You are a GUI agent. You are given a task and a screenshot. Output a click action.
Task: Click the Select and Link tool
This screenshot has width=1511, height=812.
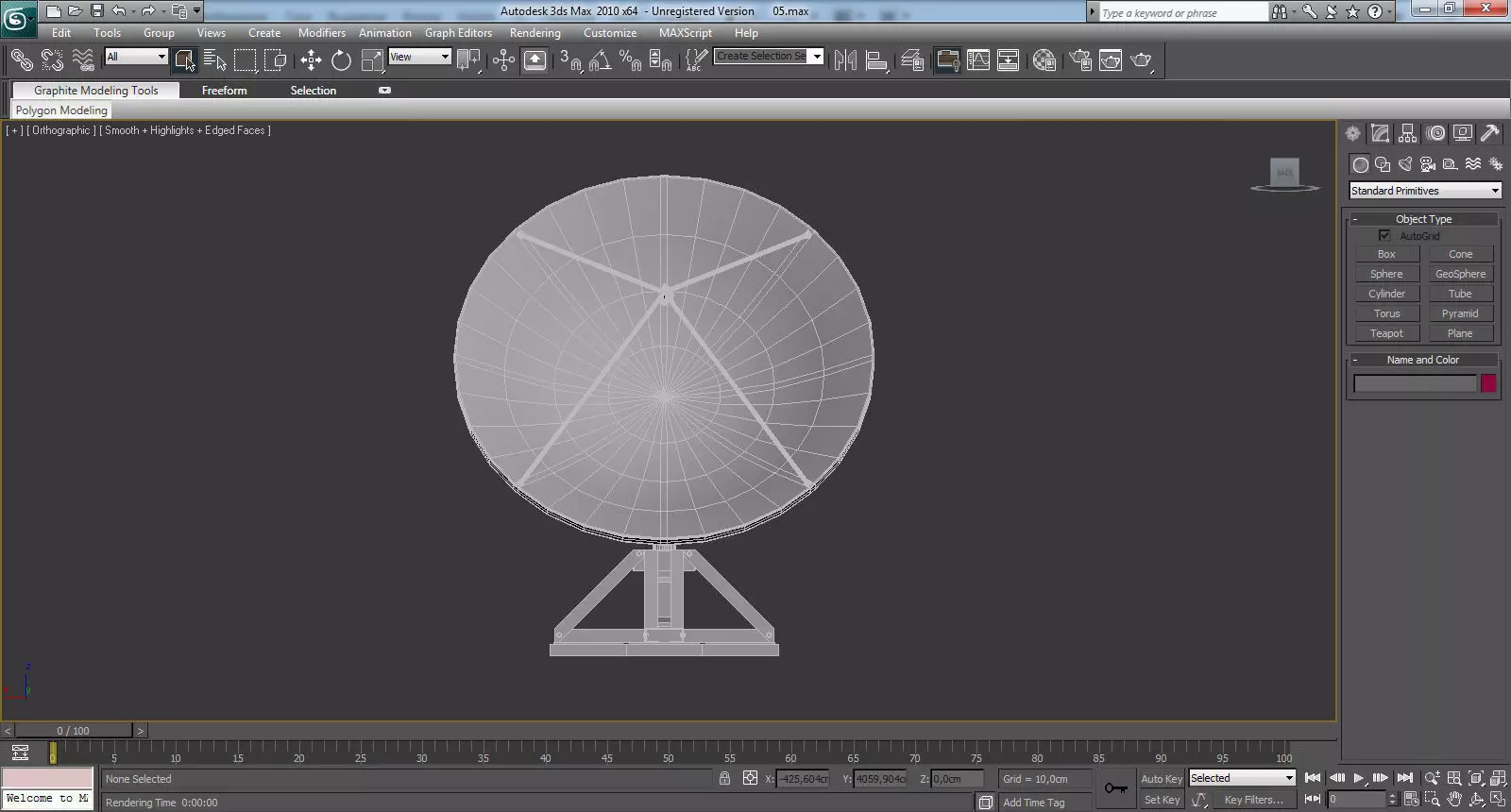tap(21, 60)
